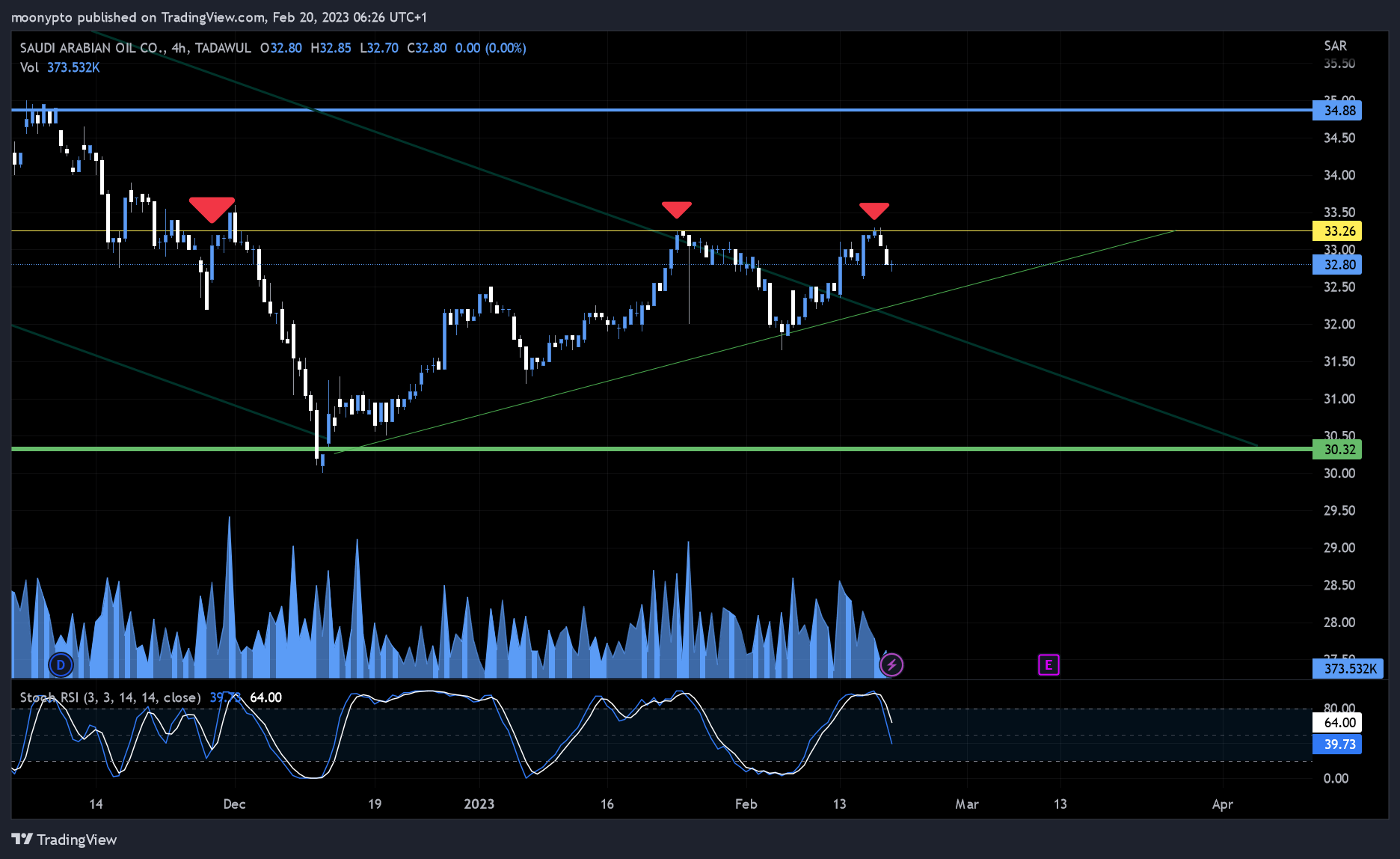Click the SAR currency label
This screenshot has width=1400, height=859.
click(x=1335, y=46)
